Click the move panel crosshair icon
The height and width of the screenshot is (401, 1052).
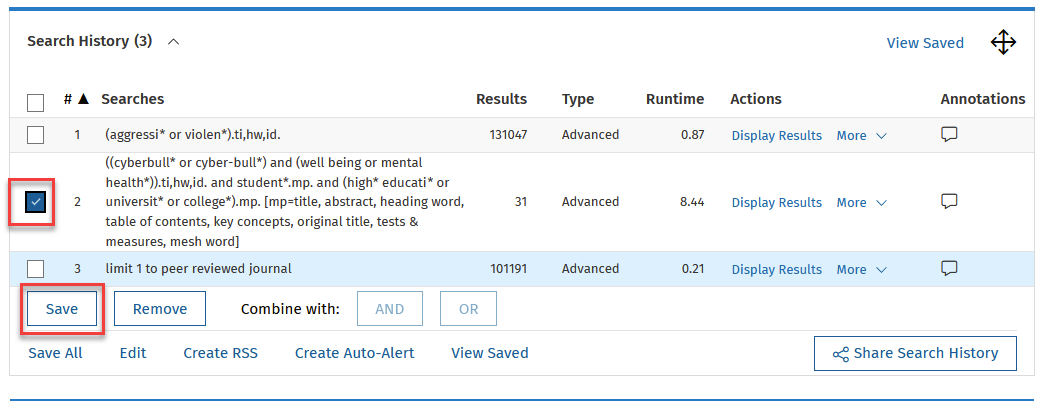[1003, 42]
